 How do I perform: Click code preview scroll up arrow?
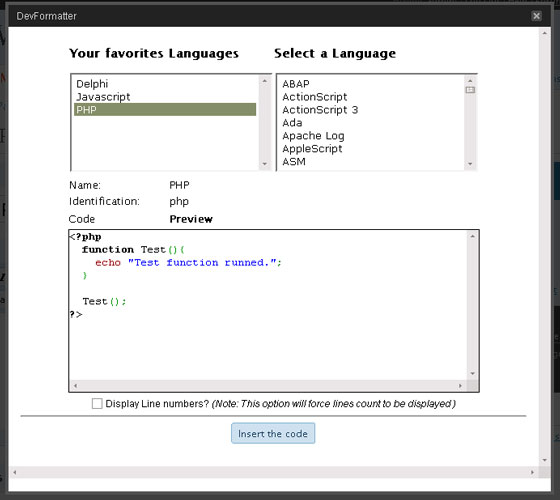coord(472,236)
